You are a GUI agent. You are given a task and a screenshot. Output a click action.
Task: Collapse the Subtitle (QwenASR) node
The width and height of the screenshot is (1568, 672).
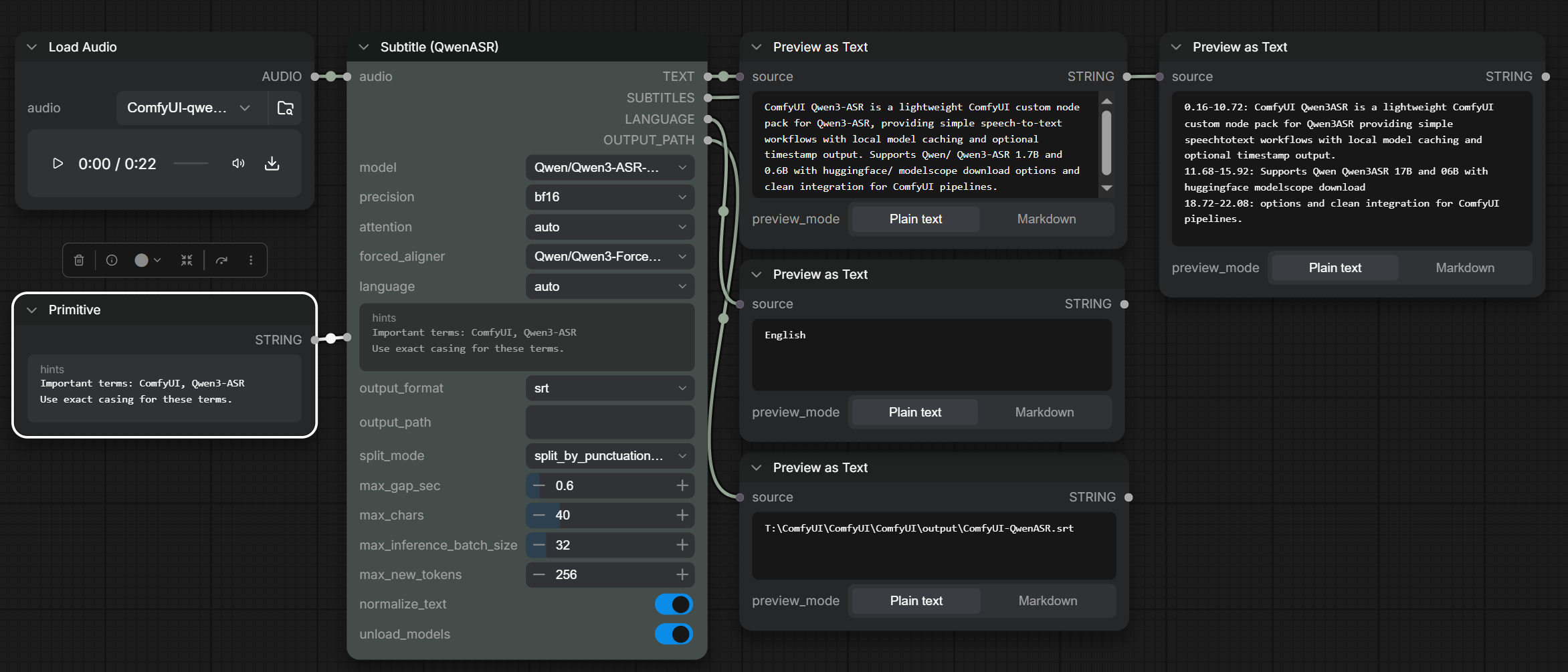coord(363,47)
